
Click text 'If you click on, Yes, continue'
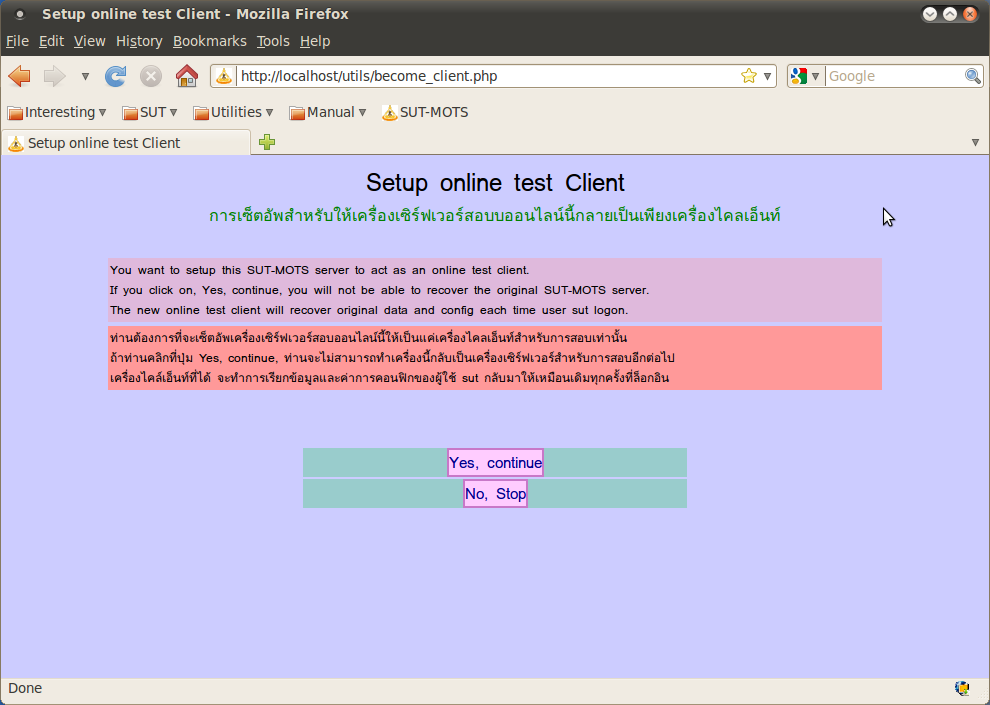point(197,290)
